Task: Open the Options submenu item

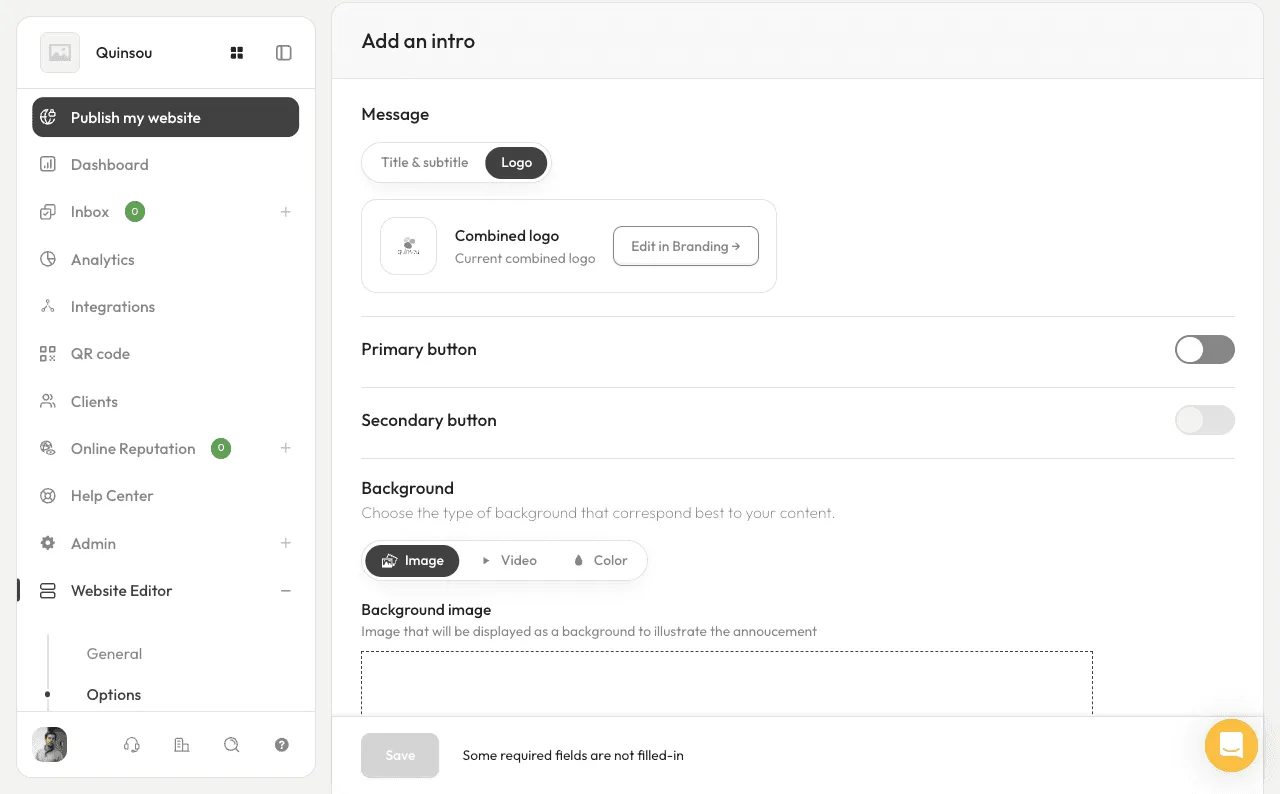Action: click(114, 695)
